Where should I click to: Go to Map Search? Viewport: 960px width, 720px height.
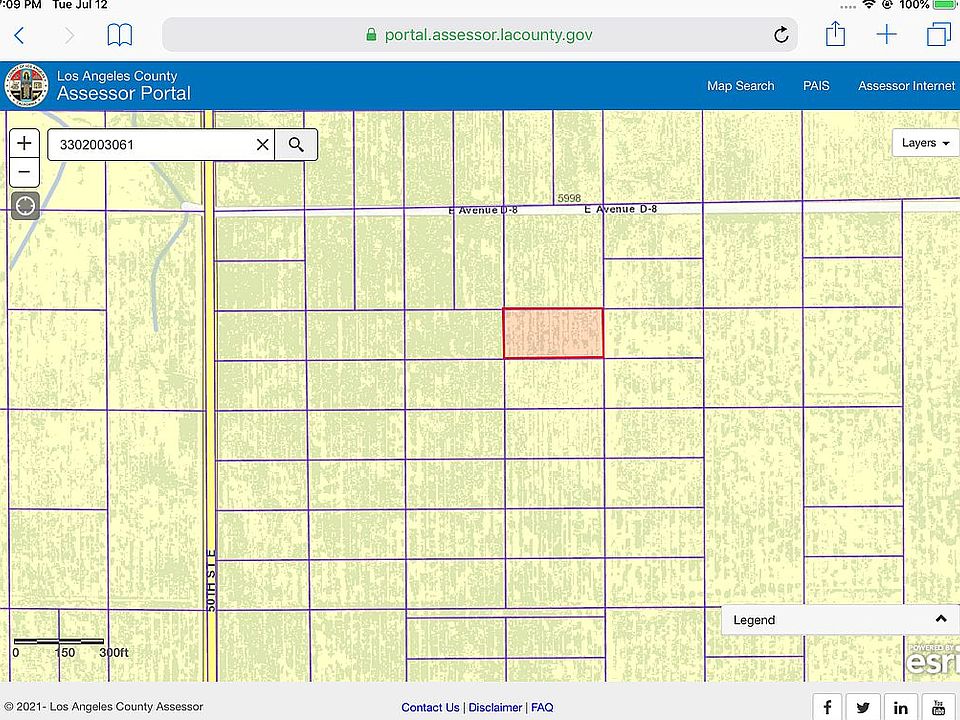click(x=740, y=86)
